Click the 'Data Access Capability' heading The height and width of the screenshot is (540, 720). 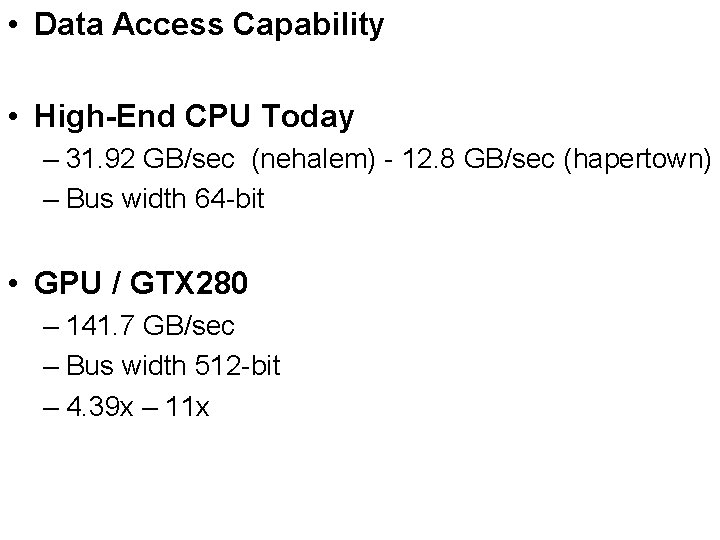[x=209, y=25]
